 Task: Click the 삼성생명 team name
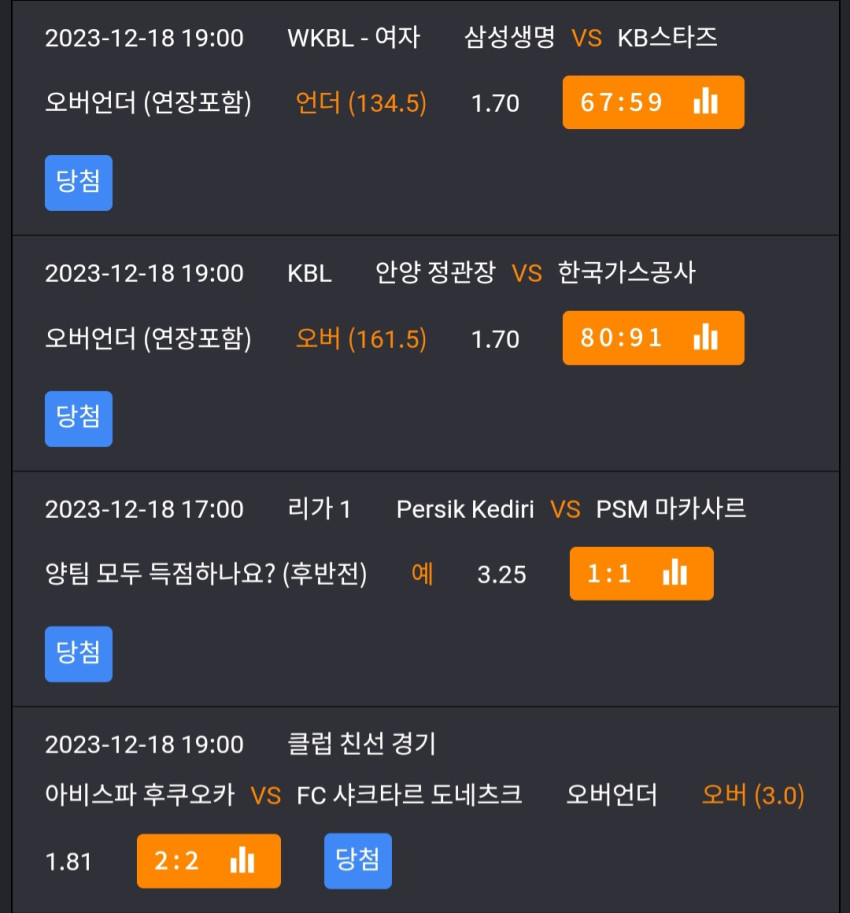point(509,38)
